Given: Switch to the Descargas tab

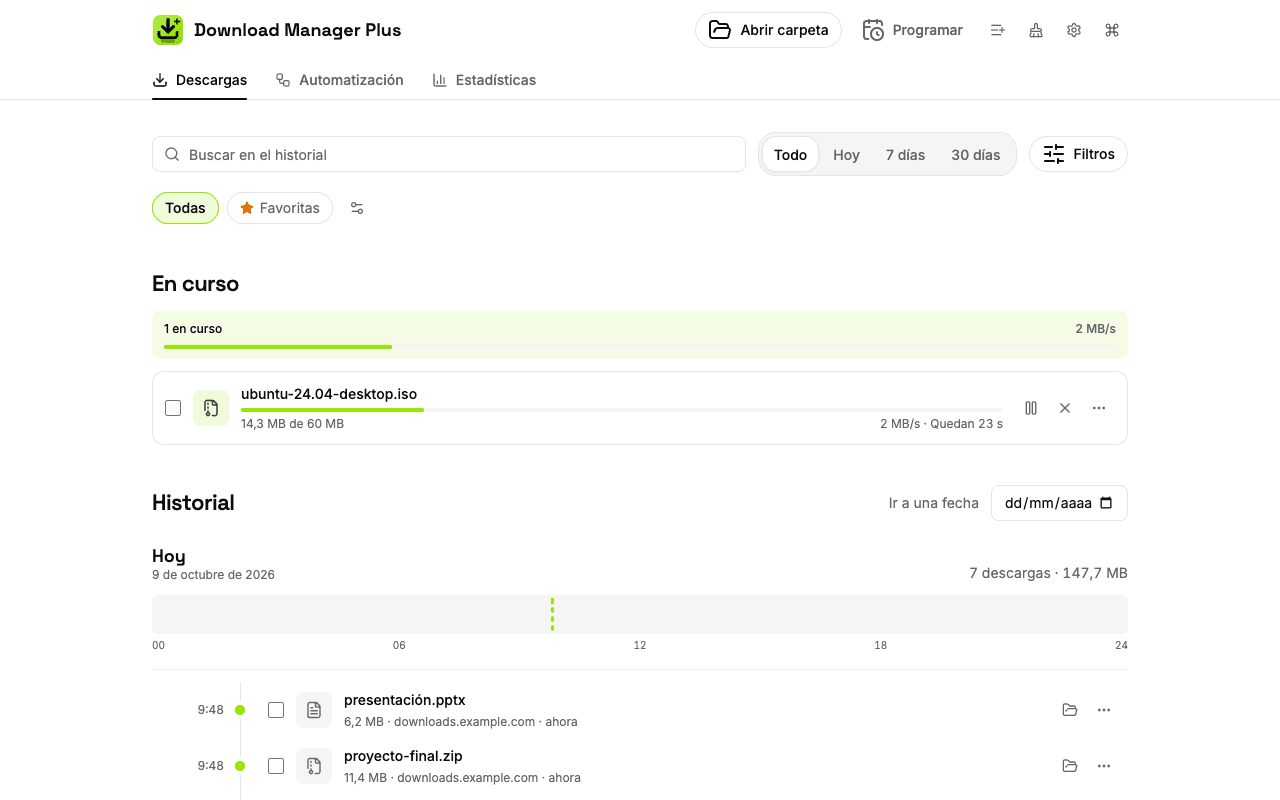Looking at the screenshot, I should pyautogui.click(x=200, y=80).
